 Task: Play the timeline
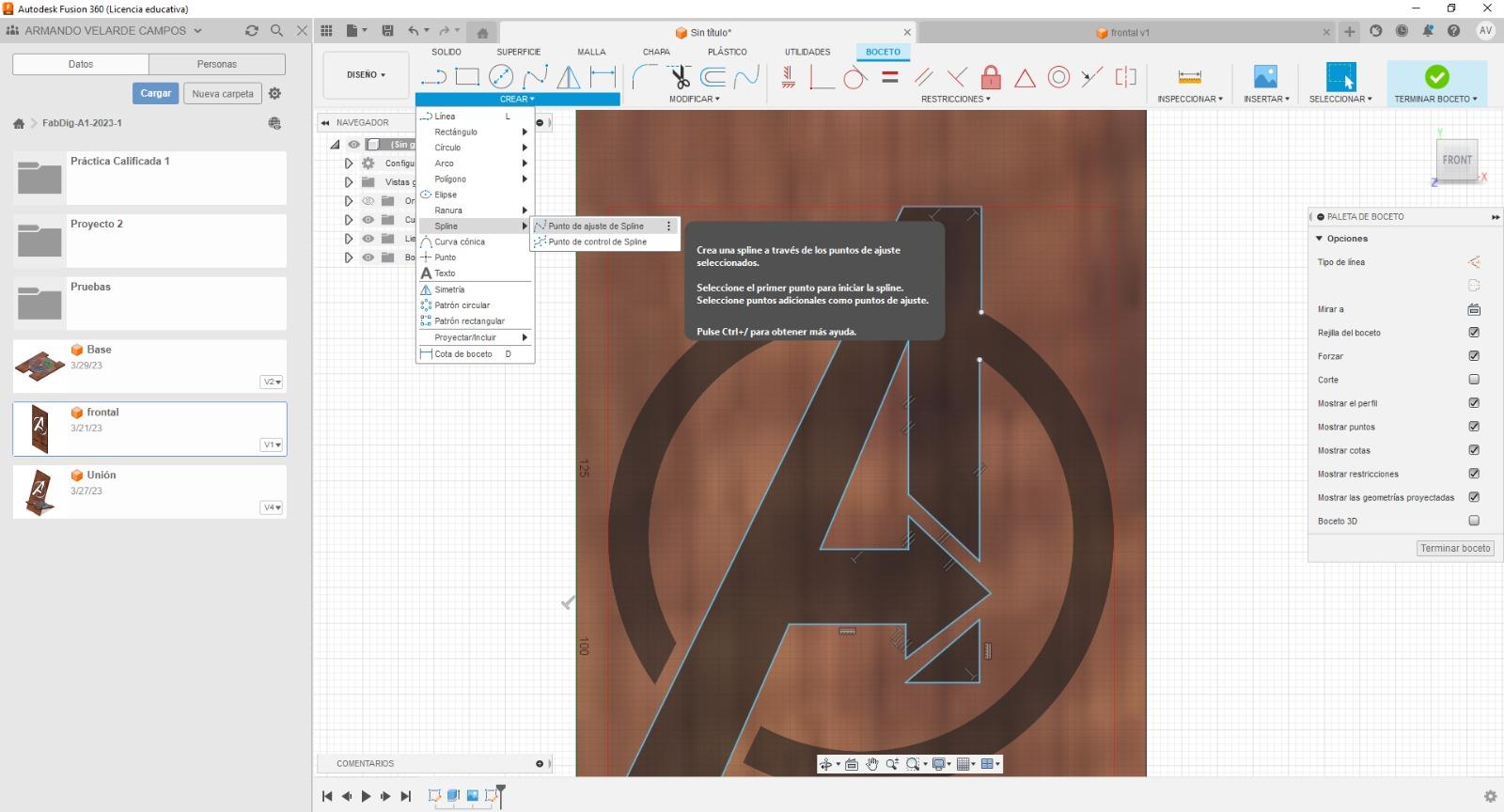tap(366, 796)
